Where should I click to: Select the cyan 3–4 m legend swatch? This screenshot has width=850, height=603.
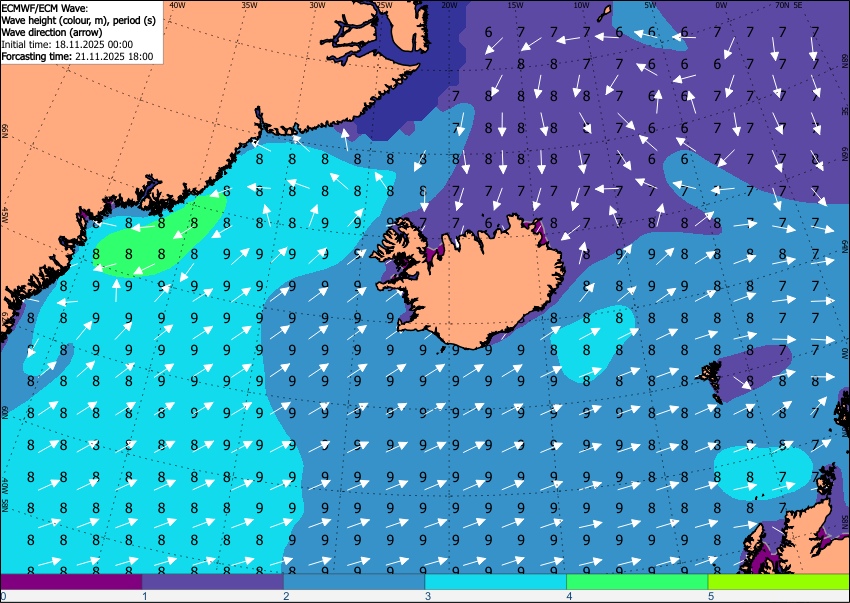point(495,582)
